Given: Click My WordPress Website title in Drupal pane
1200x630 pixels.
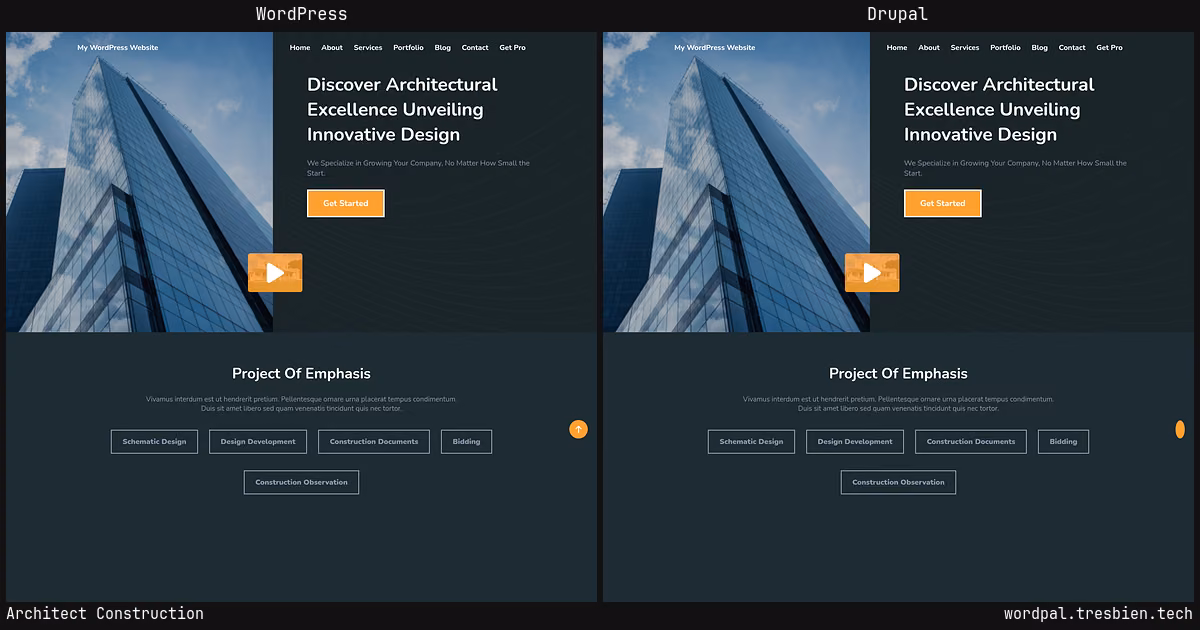Looking at the screenshot, I should coord(715,48).
